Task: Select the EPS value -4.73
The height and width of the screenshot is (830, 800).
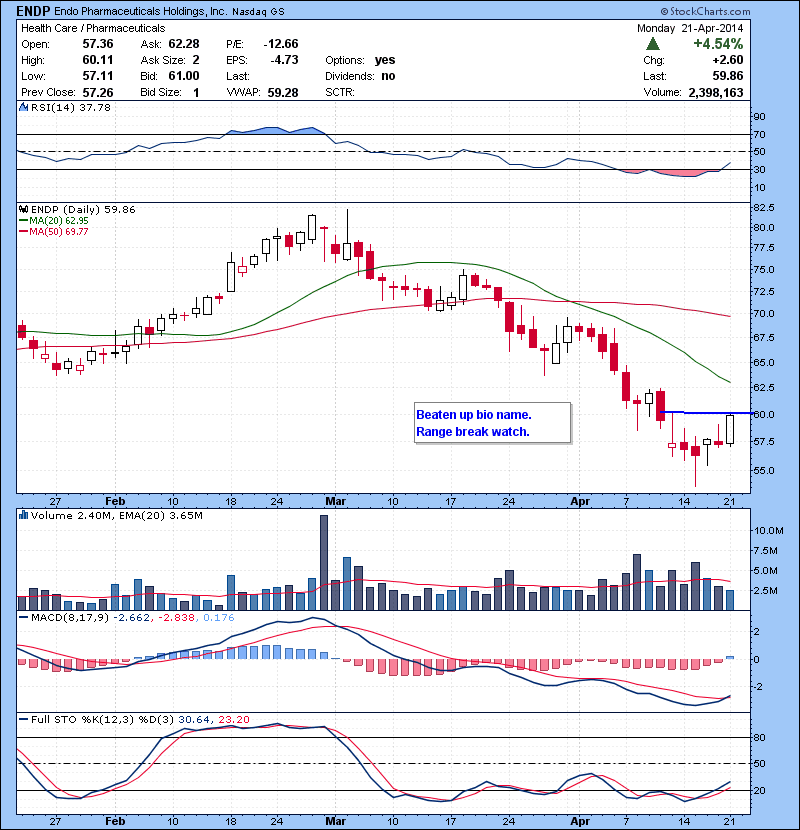Action: [x=284, y=60]
